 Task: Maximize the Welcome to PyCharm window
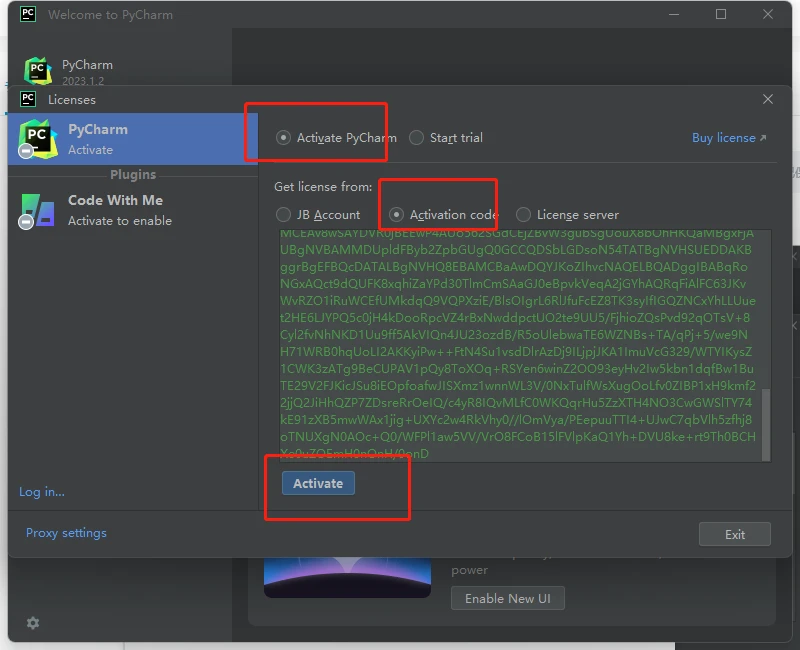pos(721,14)
